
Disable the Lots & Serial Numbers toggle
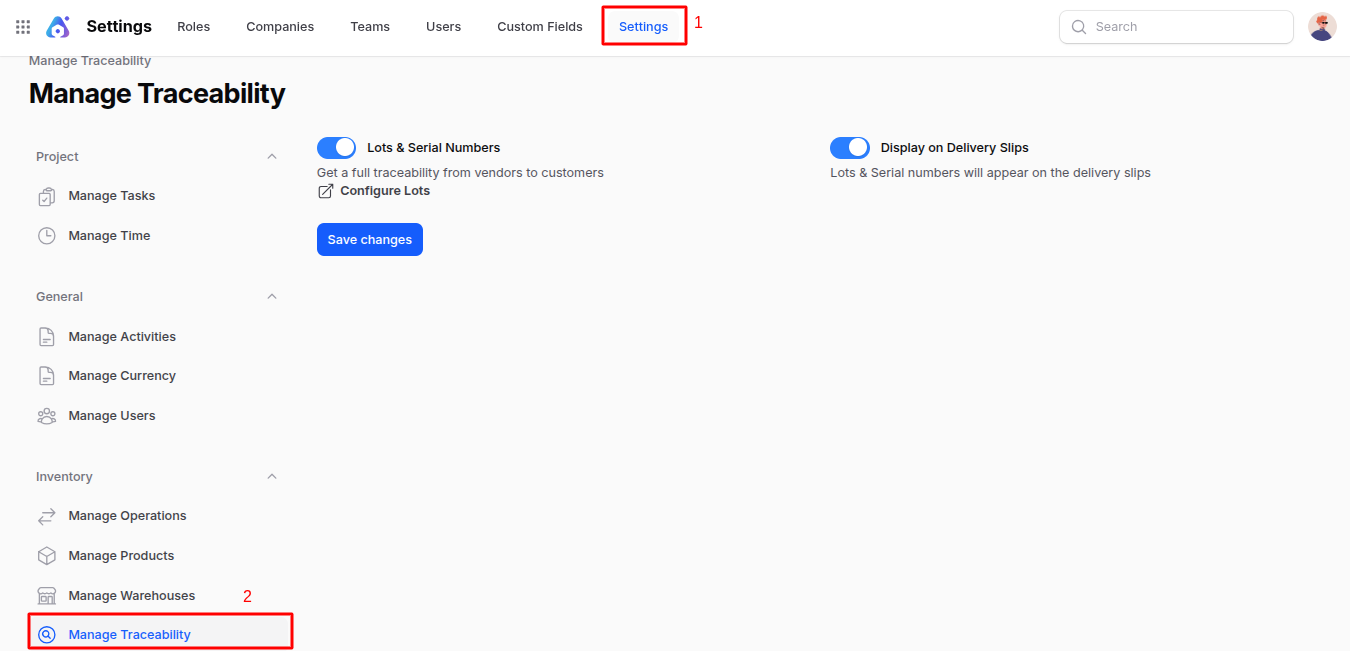[337, 148]
